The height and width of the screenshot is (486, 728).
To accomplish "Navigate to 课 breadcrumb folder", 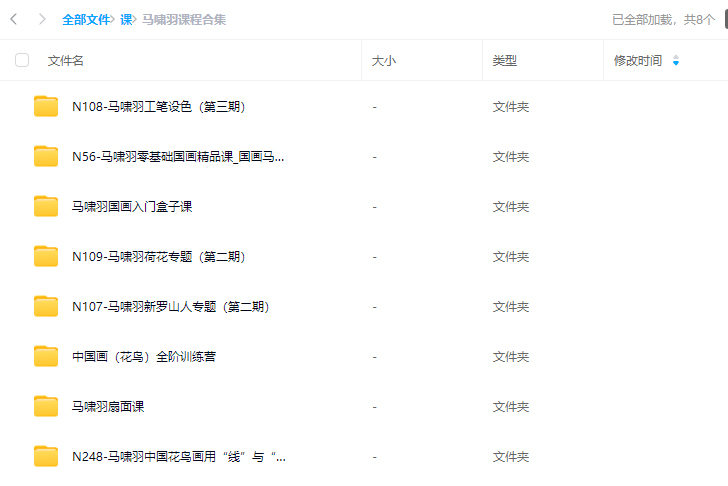I will pyautogui.click(x=126, y=19).
